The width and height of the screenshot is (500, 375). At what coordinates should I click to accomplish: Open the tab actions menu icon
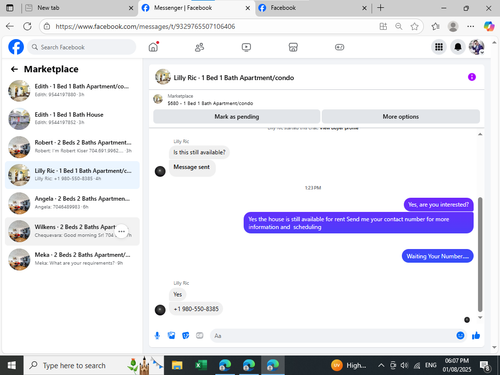click(10, 8)
